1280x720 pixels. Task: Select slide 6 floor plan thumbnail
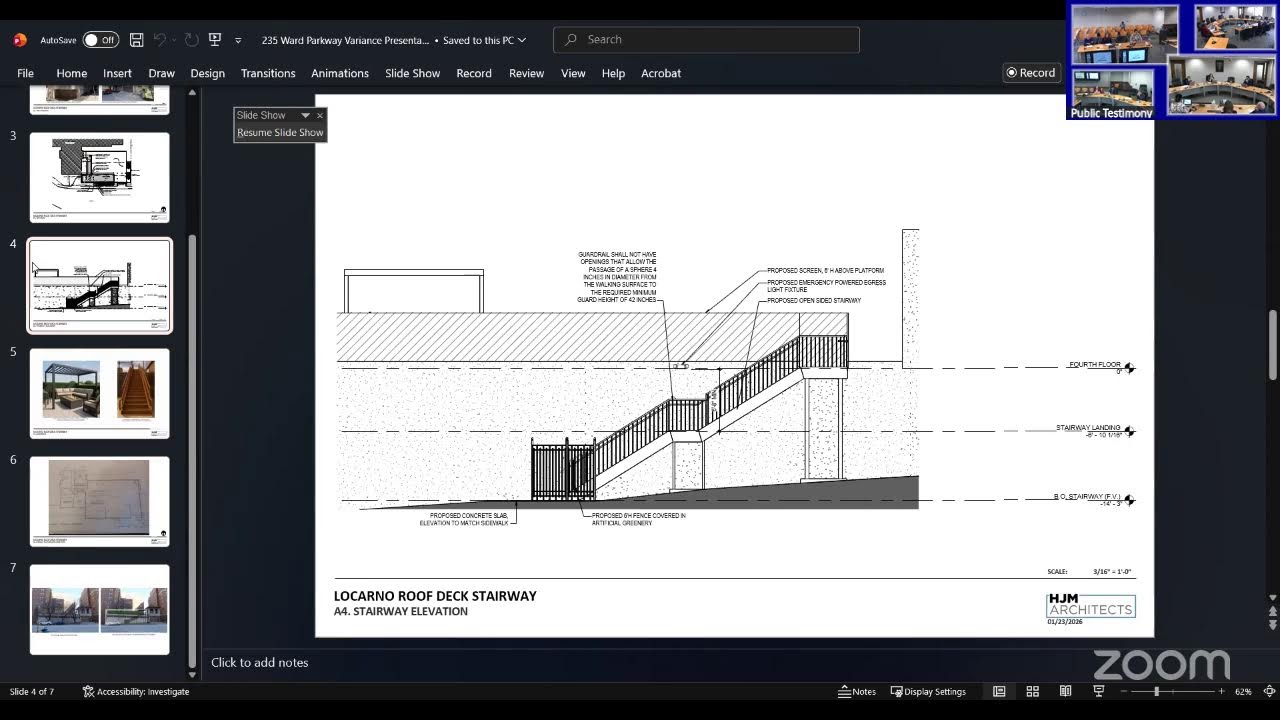pyautogui.click(x=99, y=501)
